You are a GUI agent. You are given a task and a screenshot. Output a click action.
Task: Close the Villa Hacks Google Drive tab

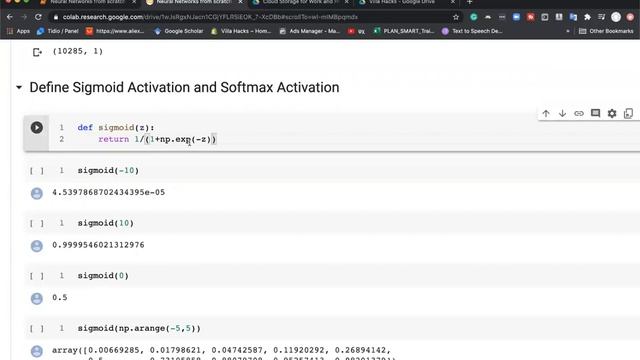pyautogui.click(x=453, y=2)
